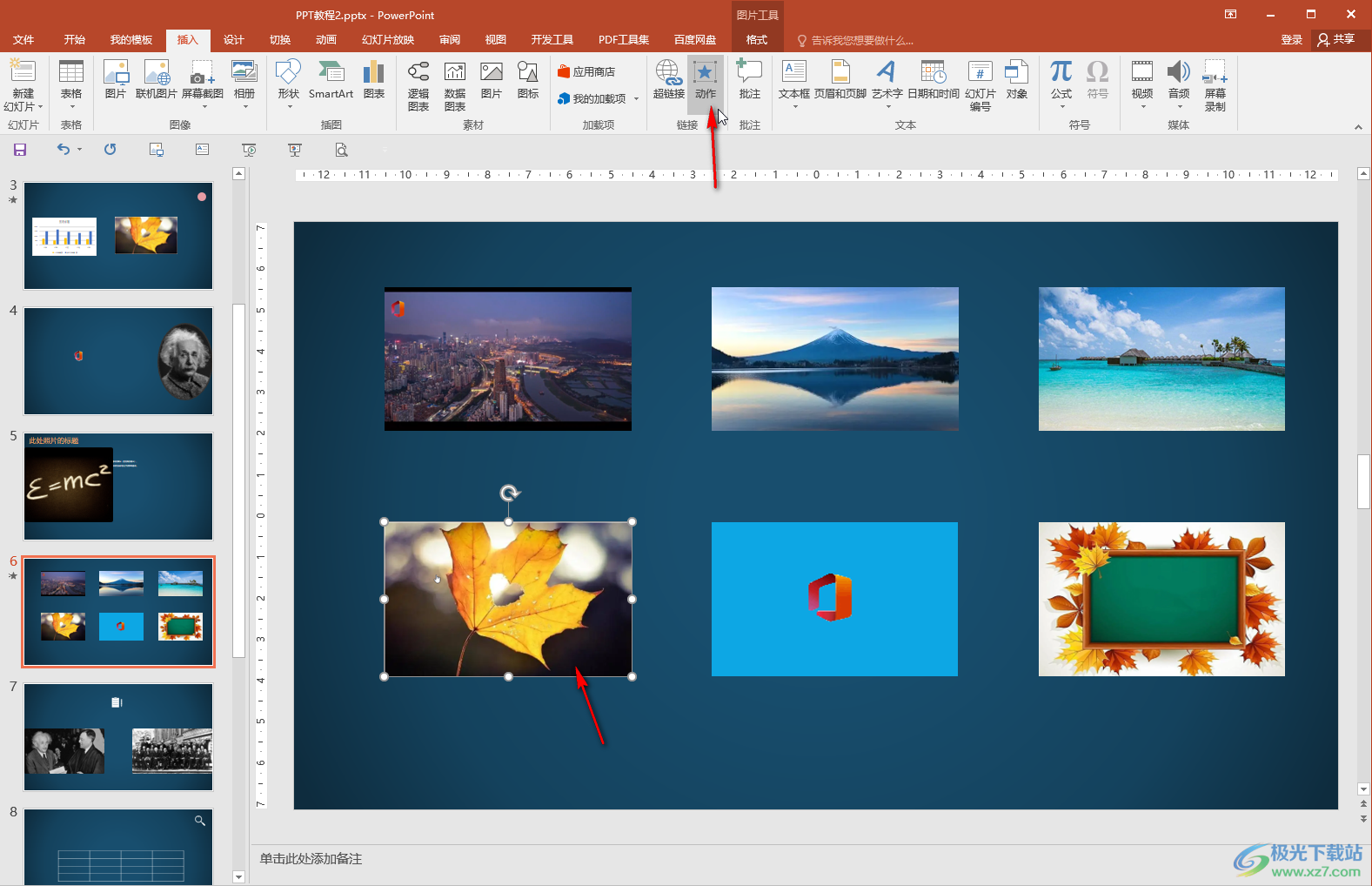Switch to My Templates (我的模板) tab
The image size is (1372, 886).
click(131, 40)
